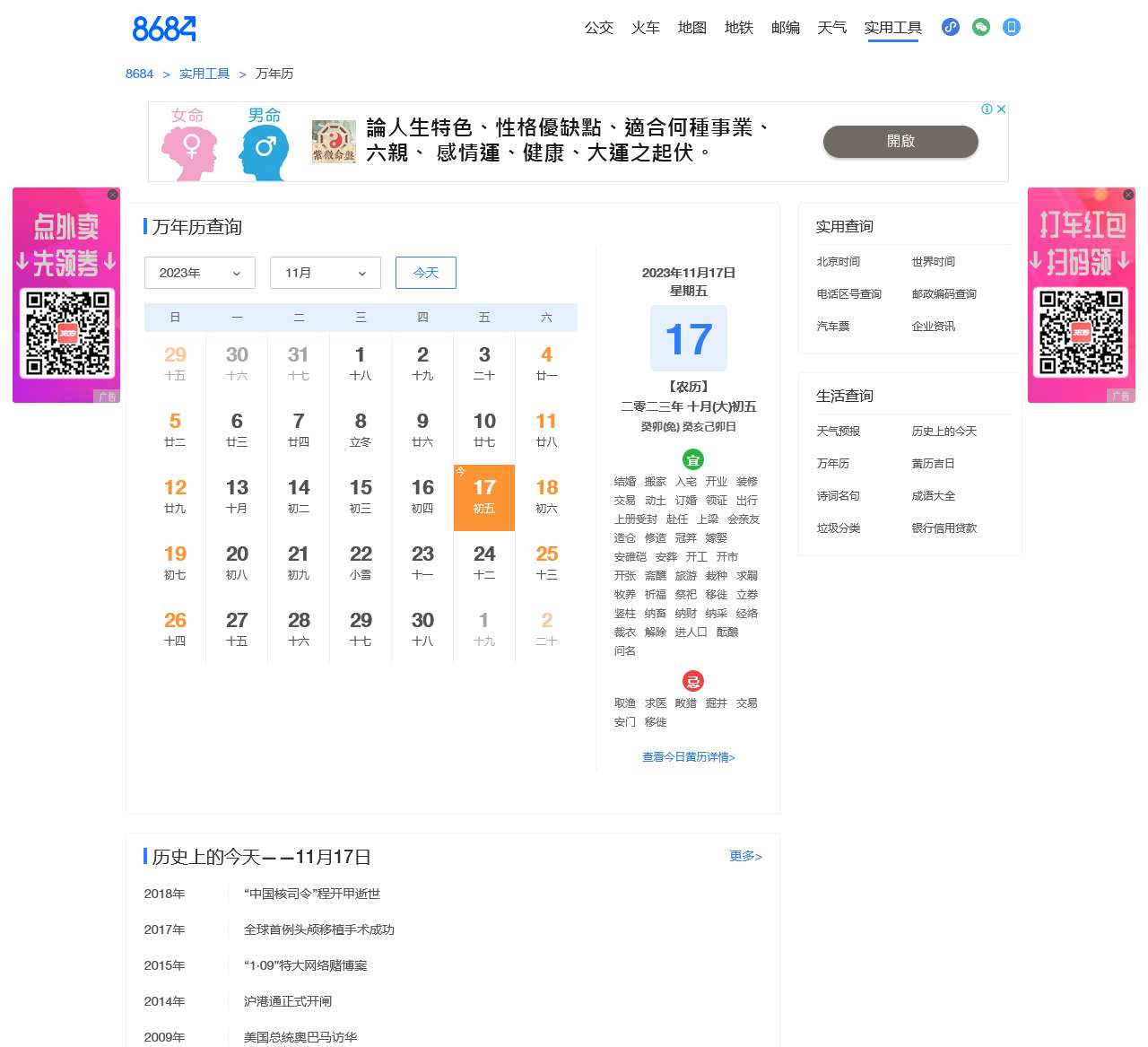This screenshot has height=1047, width=1148.
Task: Open the 成语大全 link
Action: pos(934,496)
